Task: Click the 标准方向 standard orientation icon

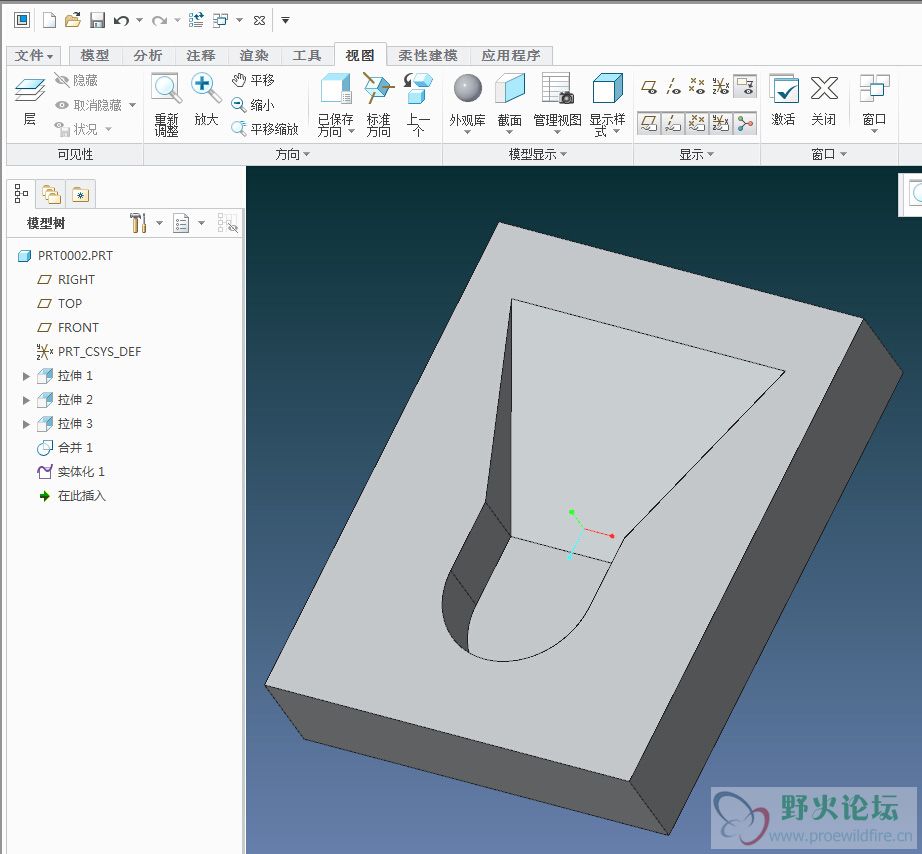Action: coord(378,91)
